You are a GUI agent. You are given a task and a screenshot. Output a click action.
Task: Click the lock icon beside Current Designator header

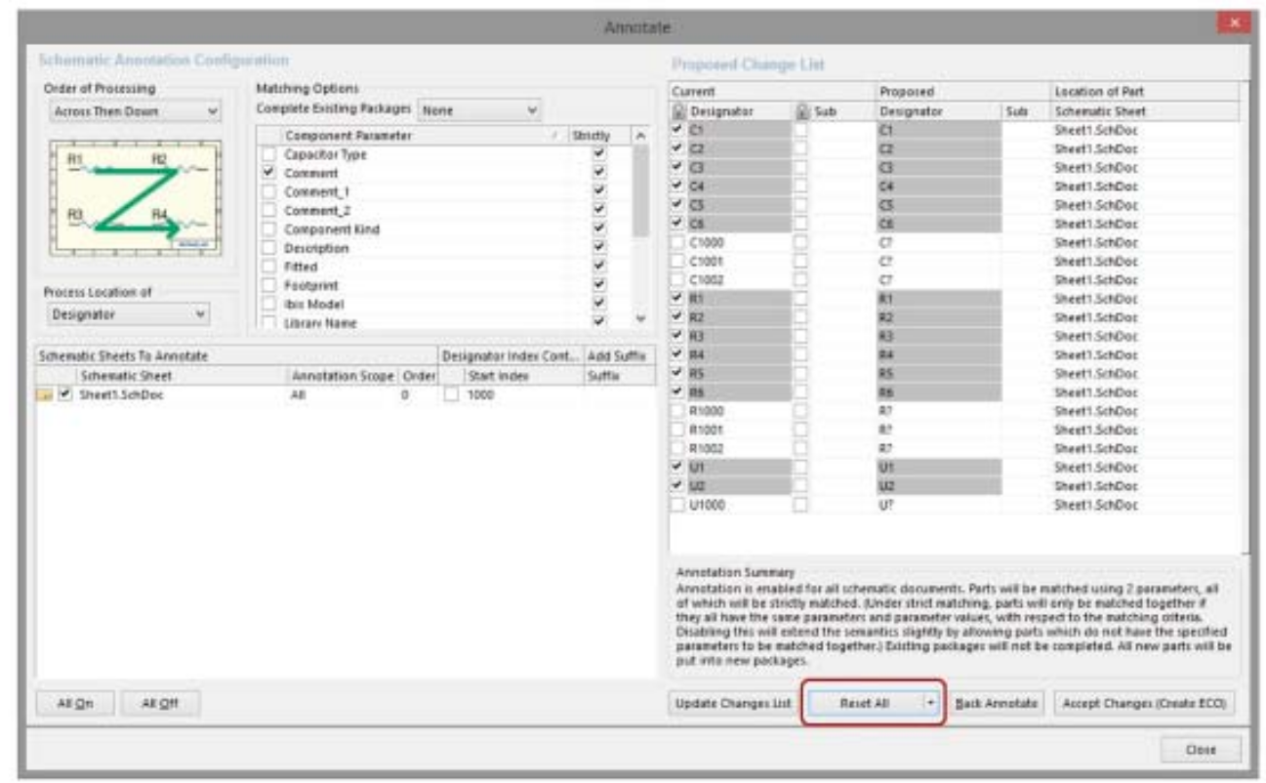coord(679,112)
